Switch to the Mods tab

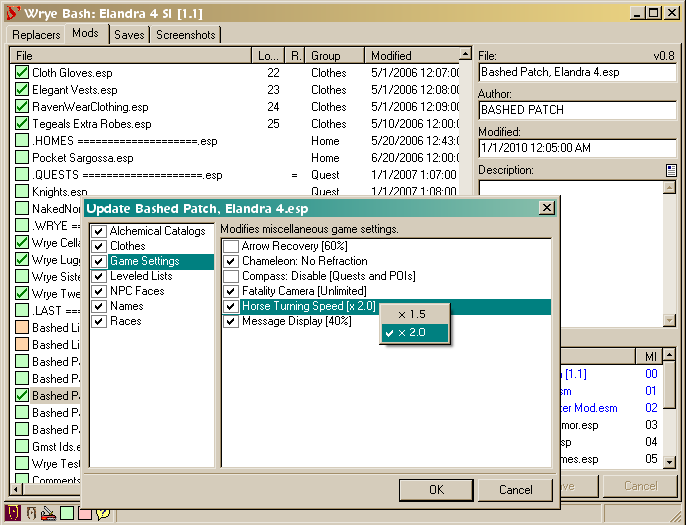pos(85,33)
